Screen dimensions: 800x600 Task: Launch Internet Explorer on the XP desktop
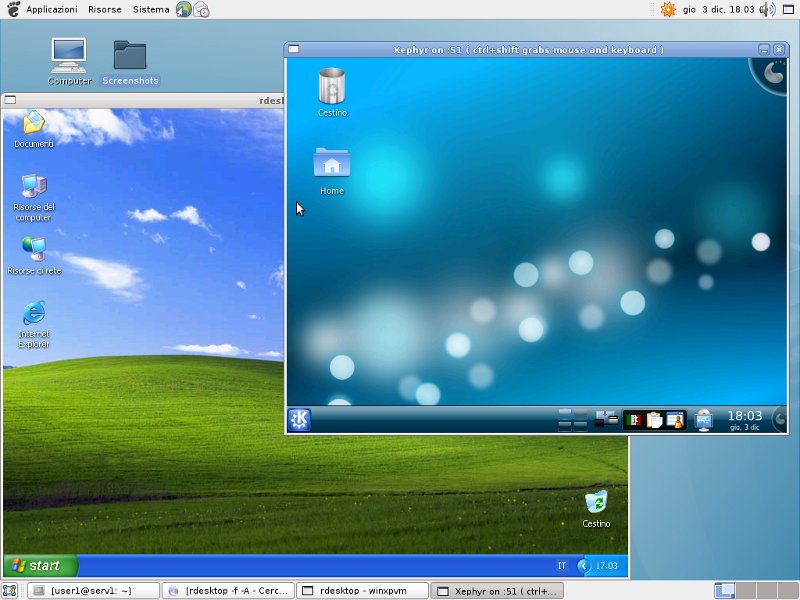34,325
